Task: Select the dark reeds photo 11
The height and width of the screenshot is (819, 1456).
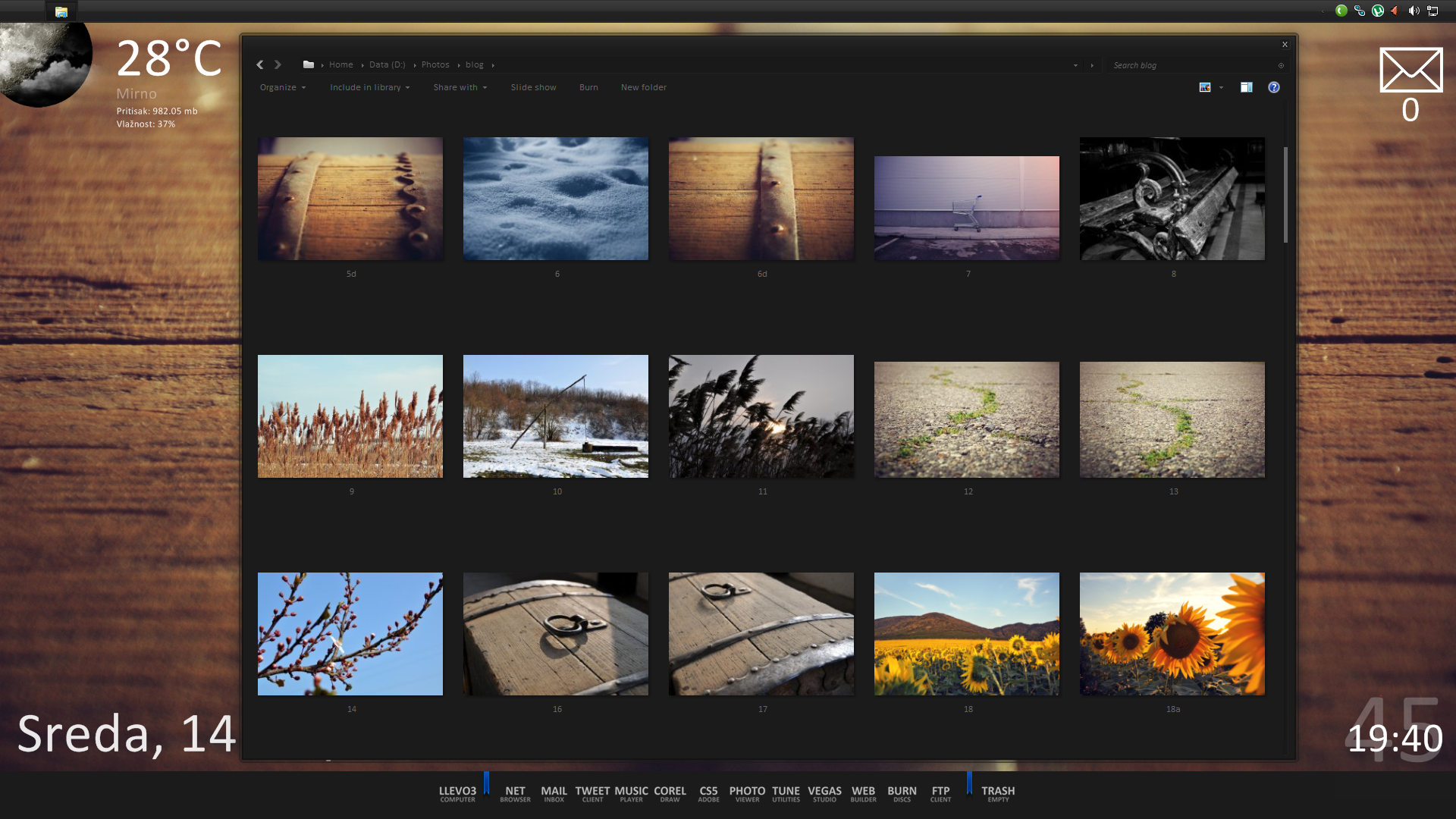Action: [761, 416]
